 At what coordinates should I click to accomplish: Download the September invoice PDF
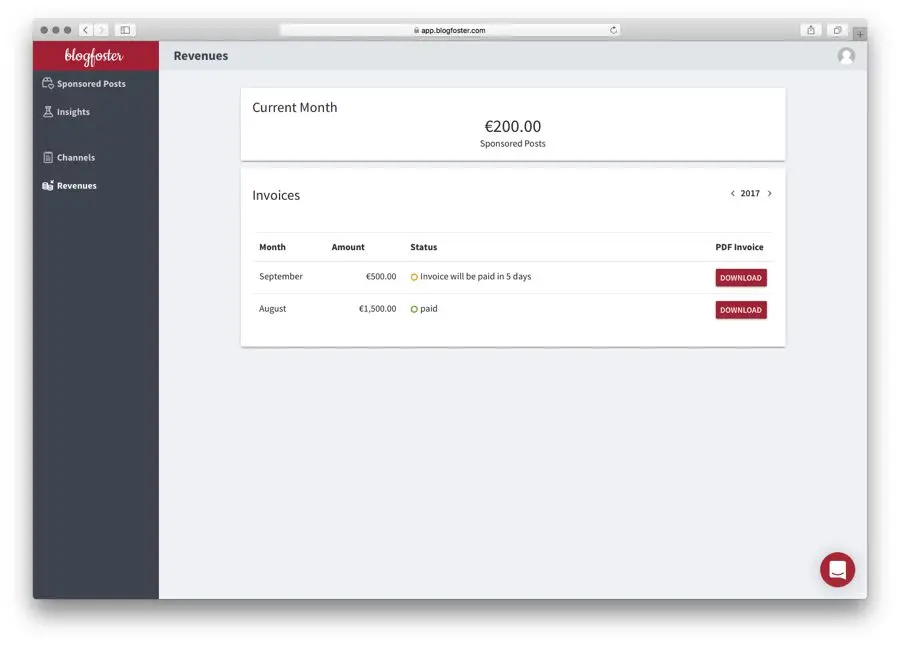pos(740,278)
